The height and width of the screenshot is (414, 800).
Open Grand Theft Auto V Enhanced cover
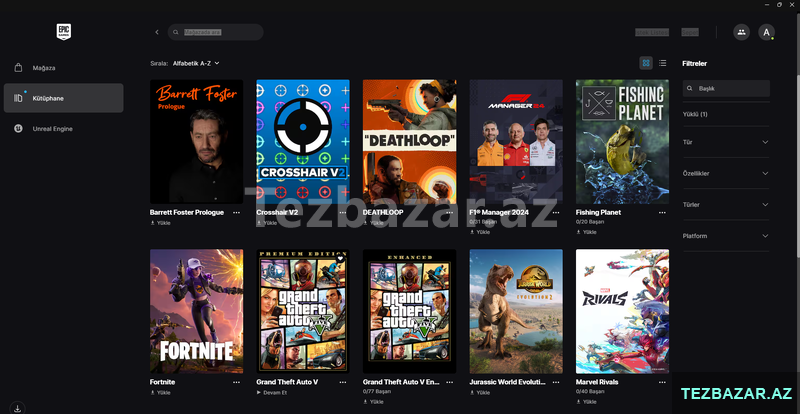410,311
